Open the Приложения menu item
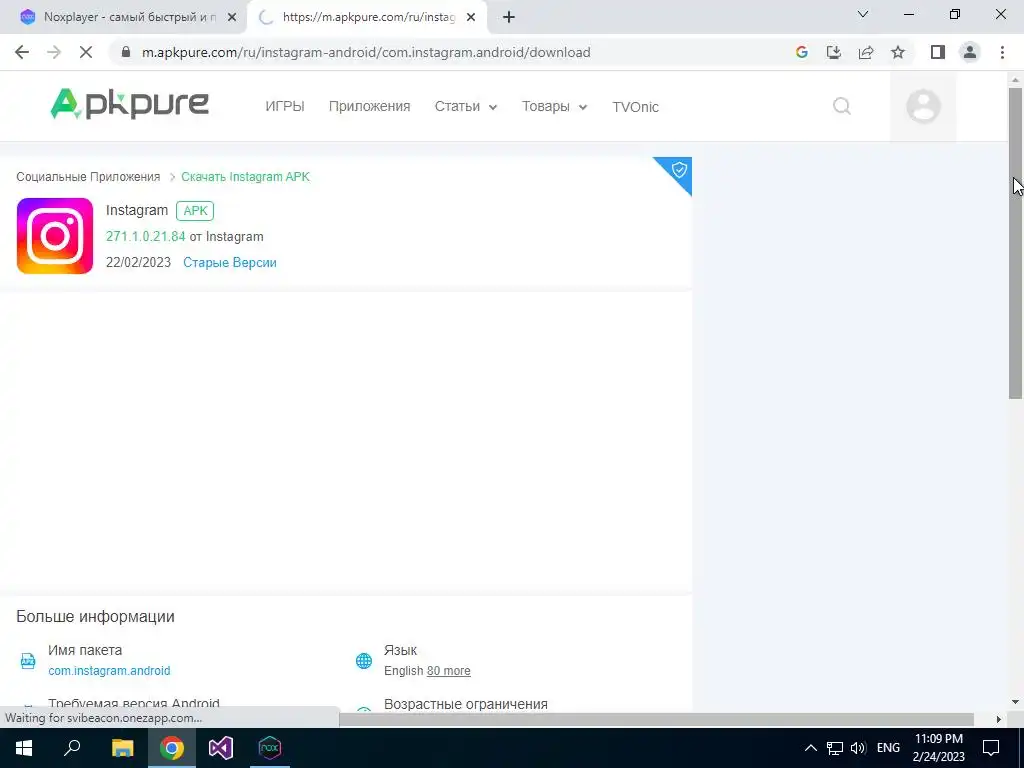1024x768 pixels. tap(370, 106)
